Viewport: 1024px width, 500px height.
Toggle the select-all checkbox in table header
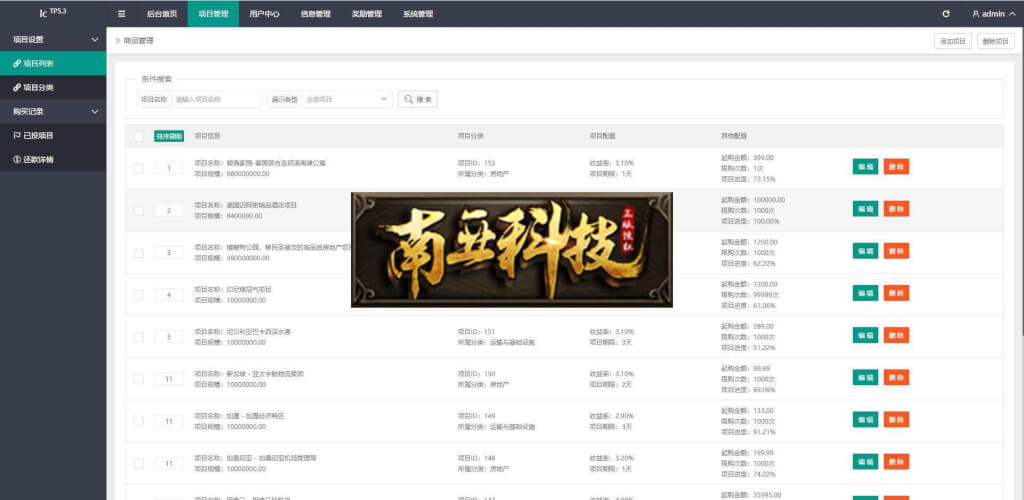[x=138, y=136]
